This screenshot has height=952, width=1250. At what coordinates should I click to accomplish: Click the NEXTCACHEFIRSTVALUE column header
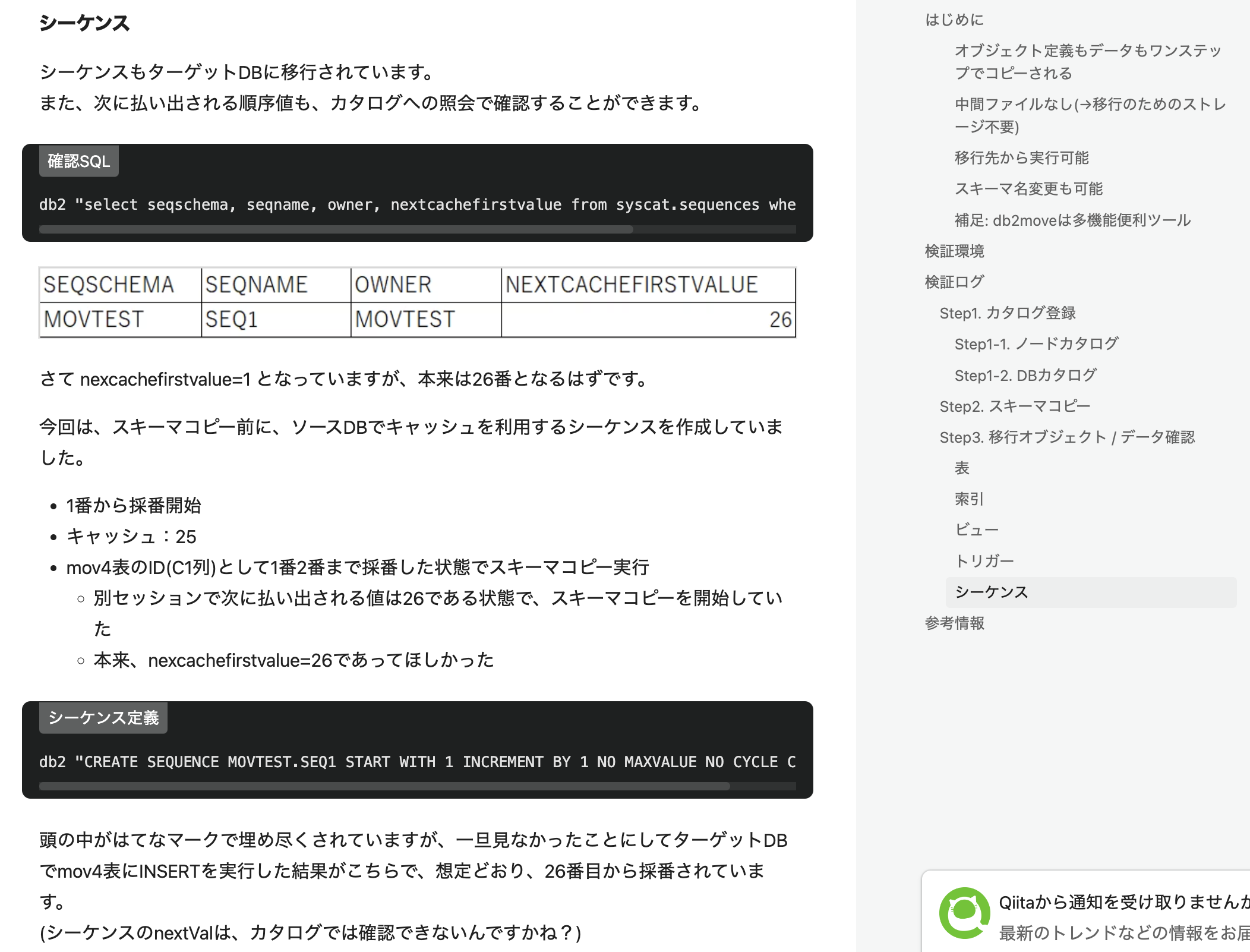[x=648, y=285]
